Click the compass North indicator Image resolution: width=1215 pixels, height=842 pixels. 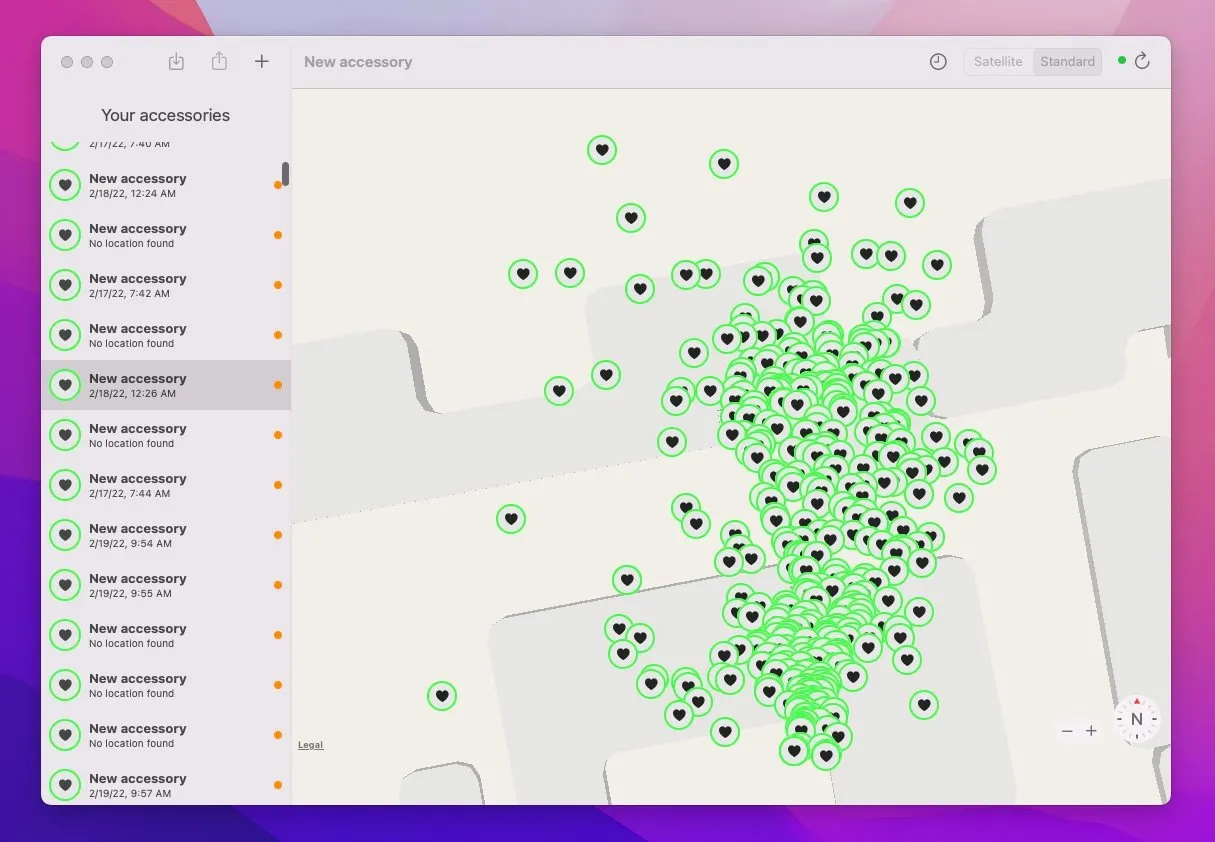pyautogui.click(x=1136, y=719)
